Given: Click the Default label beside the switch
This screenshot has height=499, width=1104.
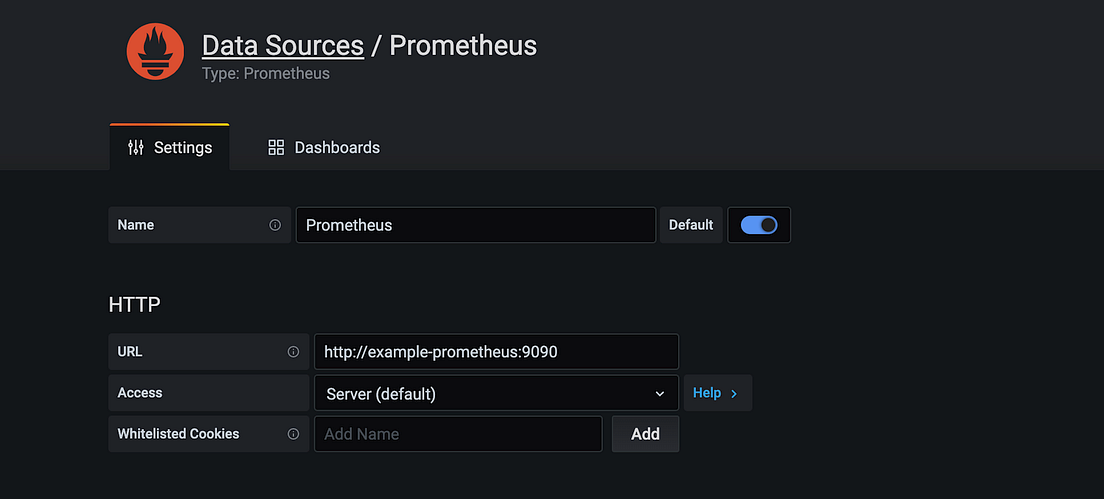Looking at the screenshot, I should (691, 225).
